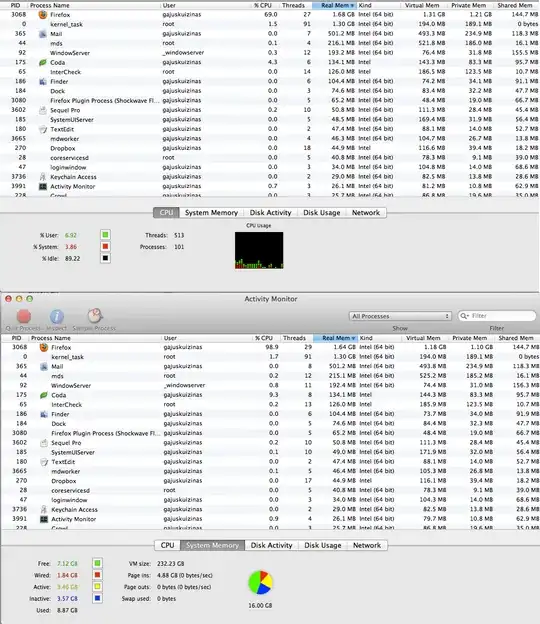Click into the Filter search field
The height and width of the screenshot is (624, 540).
[x=497, y=316]
